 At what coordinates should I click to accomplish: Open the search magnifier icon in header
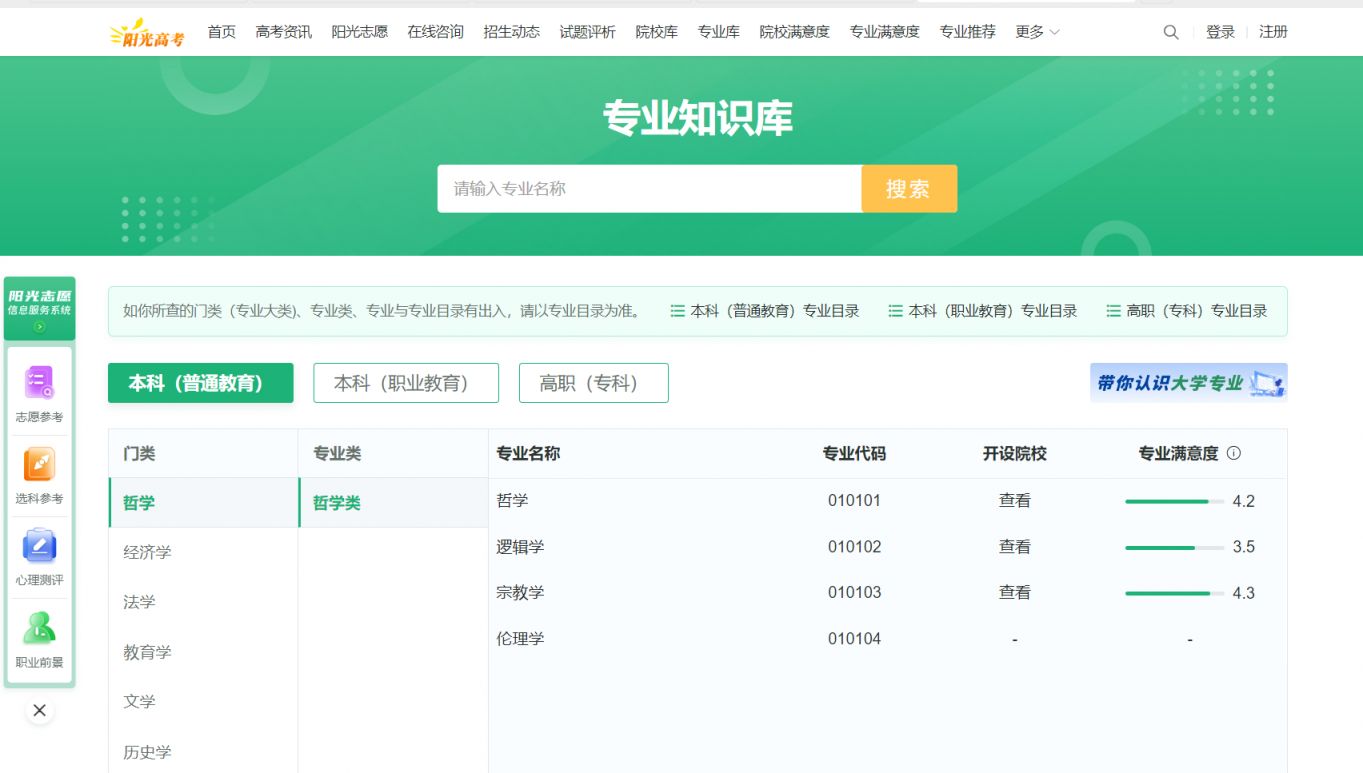point(1171,32)
